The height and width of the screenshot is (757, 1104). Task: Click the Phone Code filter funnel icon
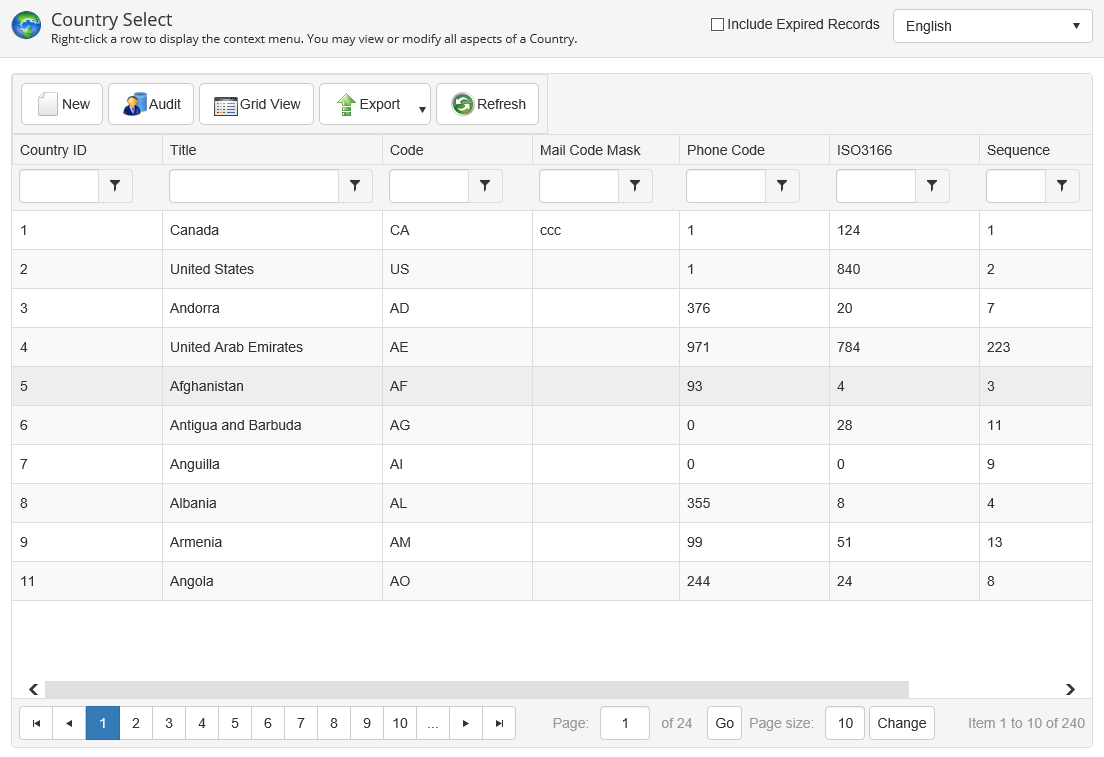782,186
